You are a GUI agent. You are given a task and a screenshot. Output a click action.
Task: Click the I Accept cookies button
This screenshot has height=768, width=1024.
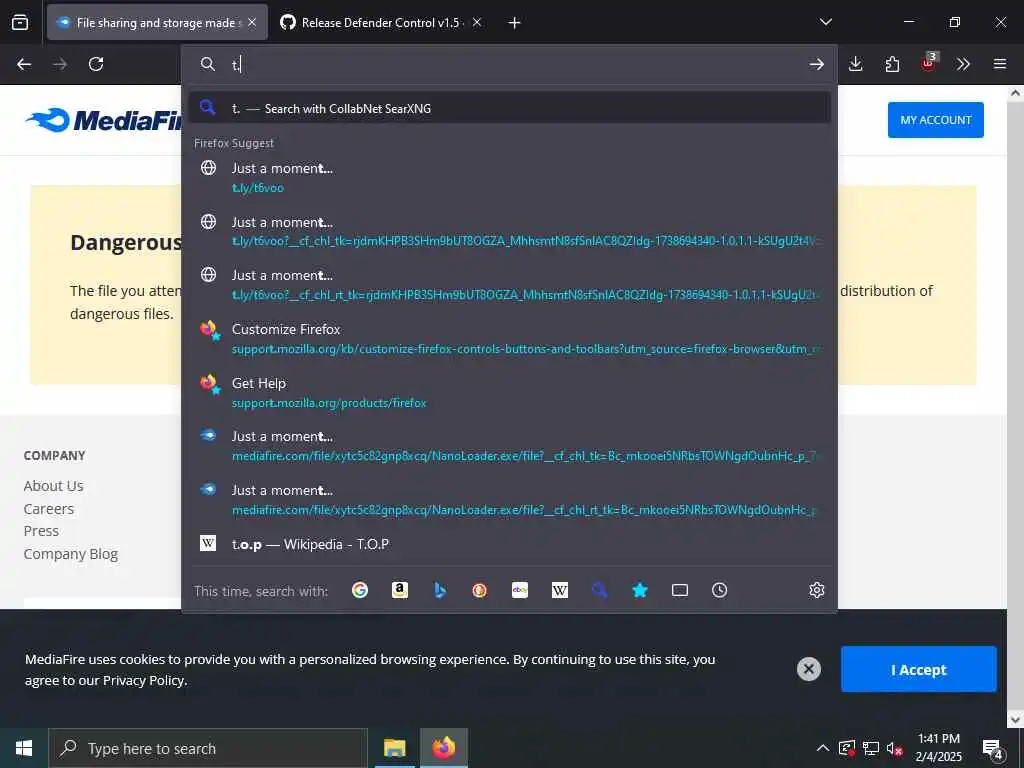(918, 669)
